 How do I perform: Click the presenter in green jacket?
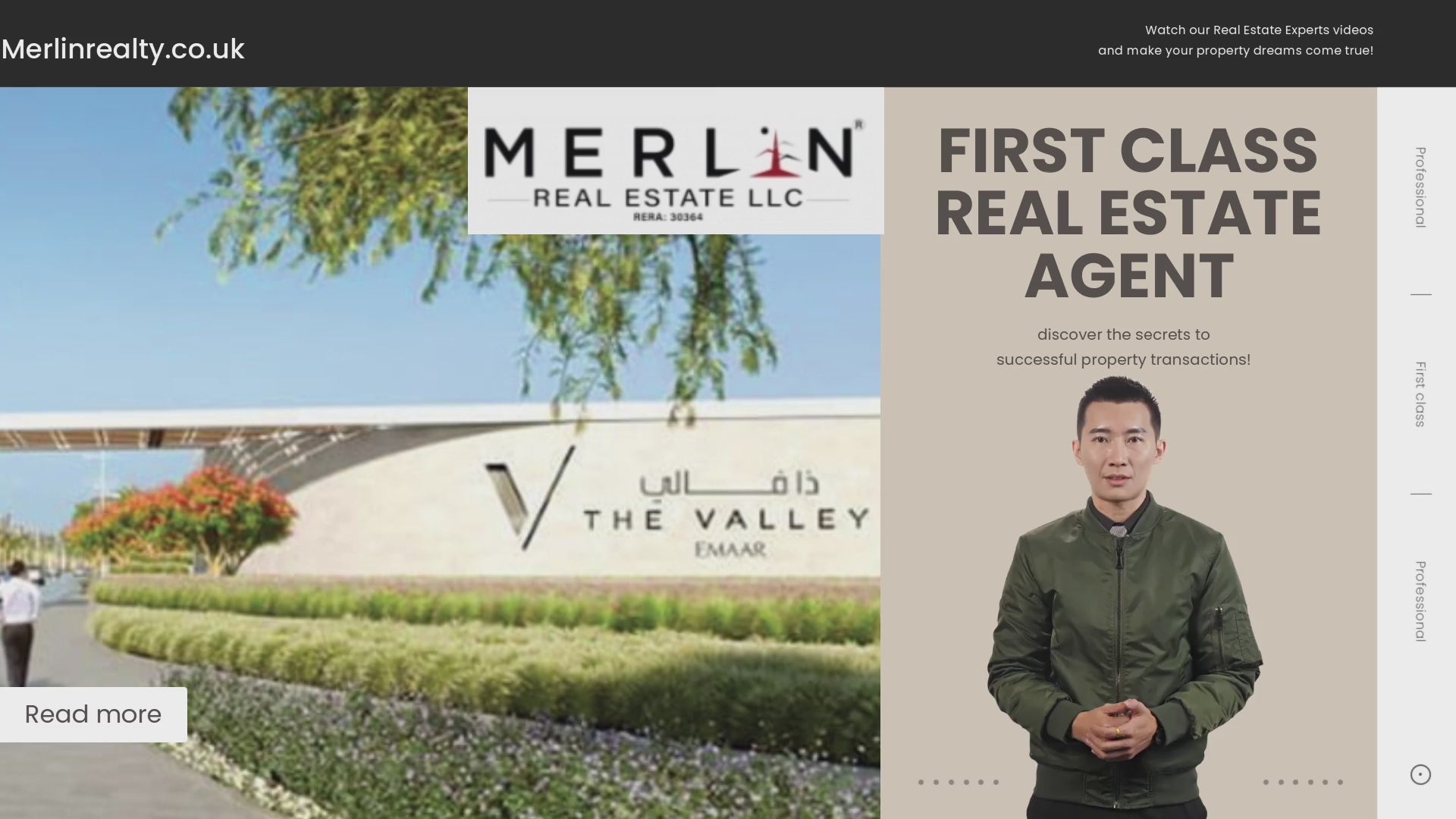coord(1123,598)
